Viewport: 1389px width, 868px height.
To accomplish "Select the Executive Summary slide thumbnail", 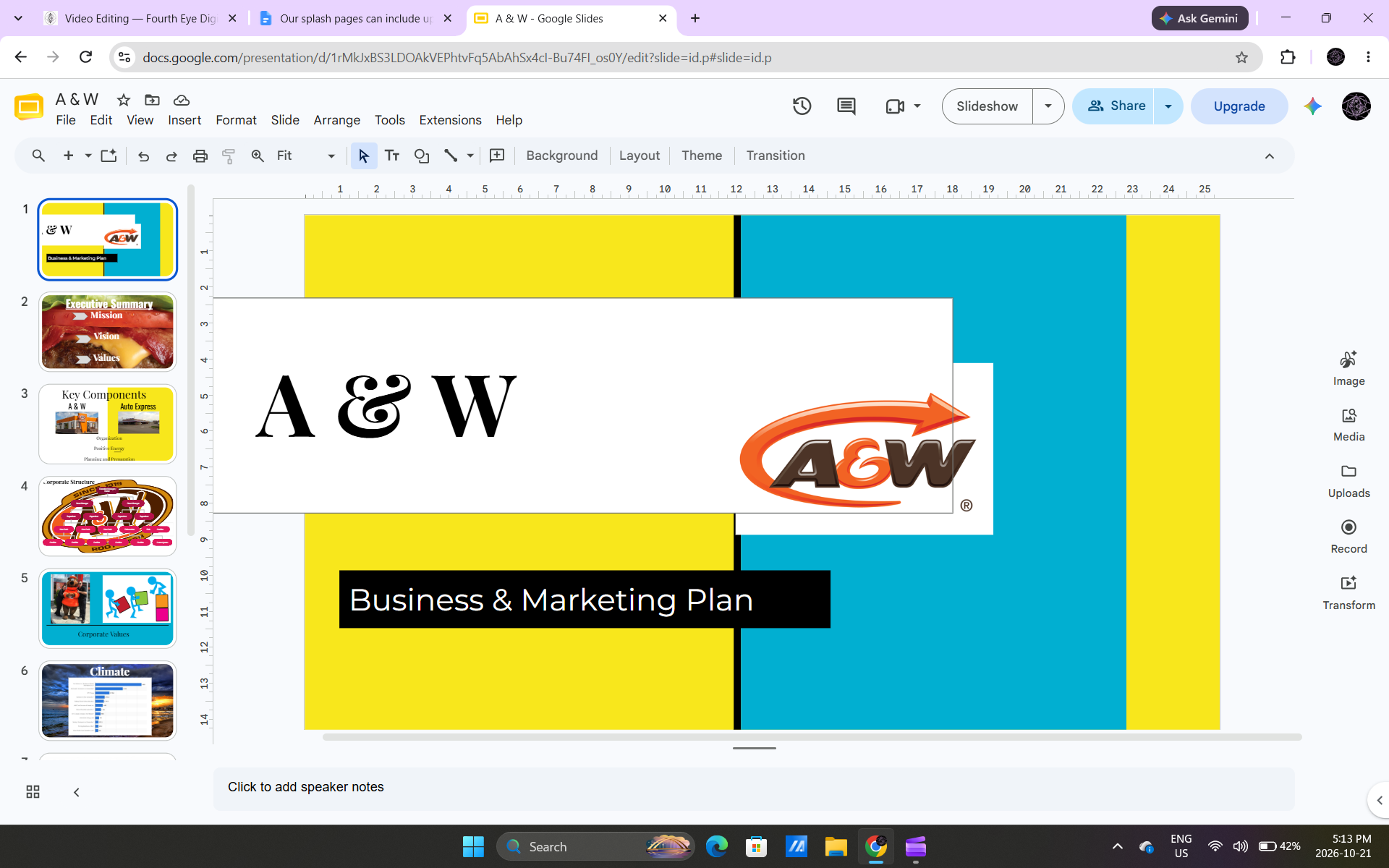I will click(107, 332).
